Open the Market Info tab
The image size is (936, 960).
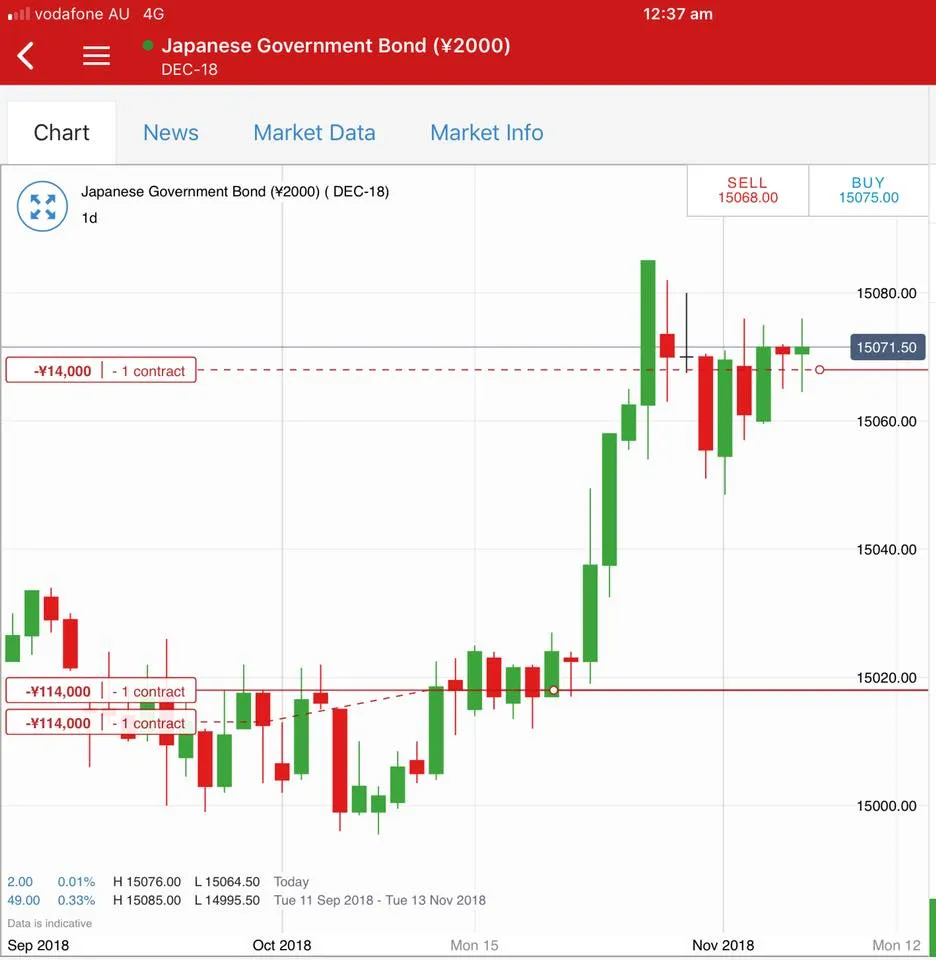(x=487, y=133)
